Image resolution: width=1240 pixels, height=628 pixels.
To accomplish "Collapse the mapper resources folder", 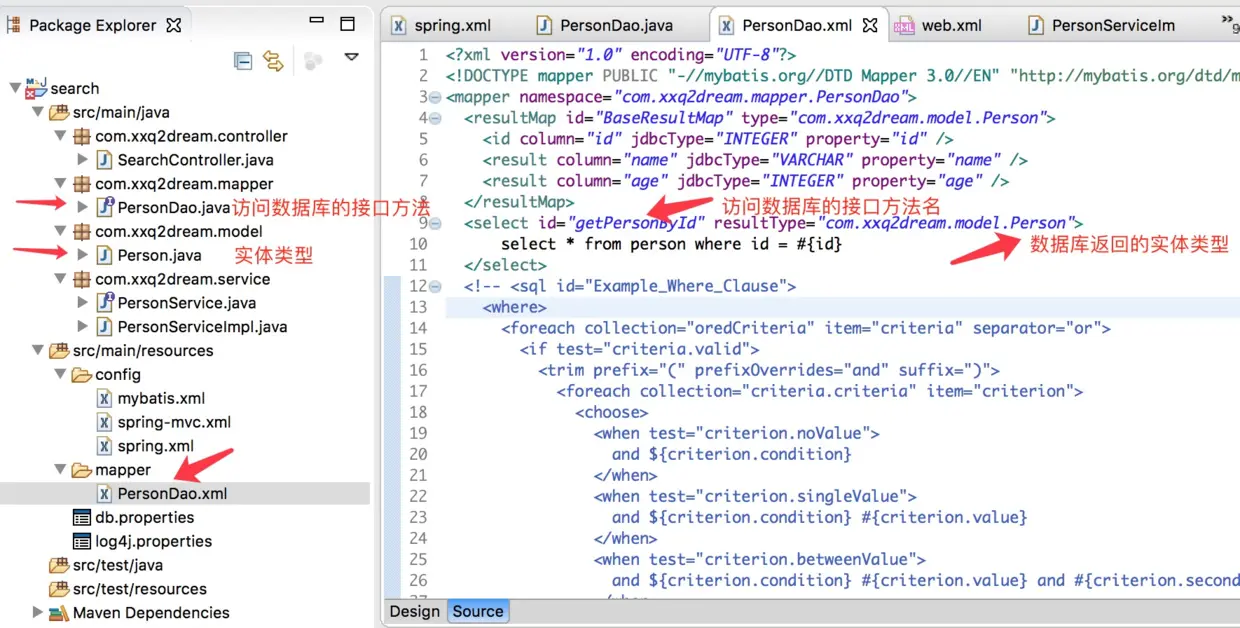I will click(x=60, y=470).
